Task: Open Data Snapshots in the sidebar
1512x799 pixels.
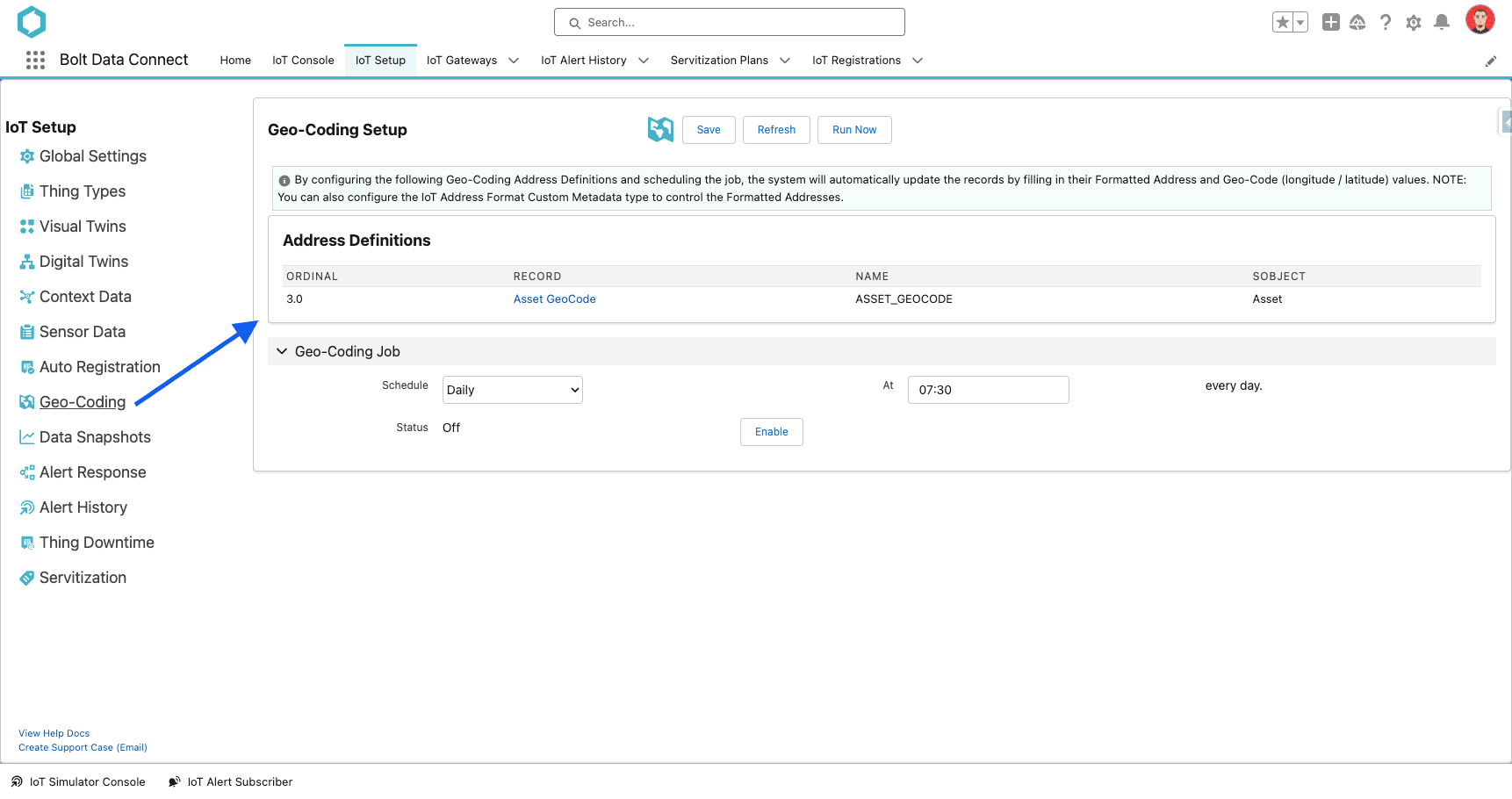Action: coord(95,437)
